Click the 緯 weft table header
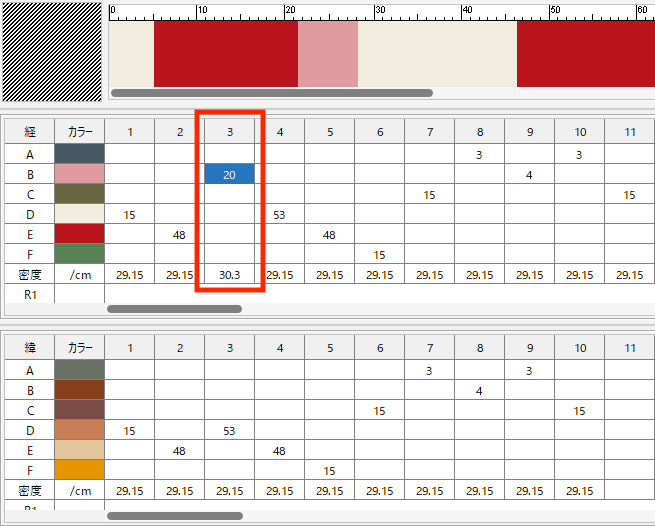Image resolution: width=655 pixels, height=526 pixels. [x=30, y=348]
